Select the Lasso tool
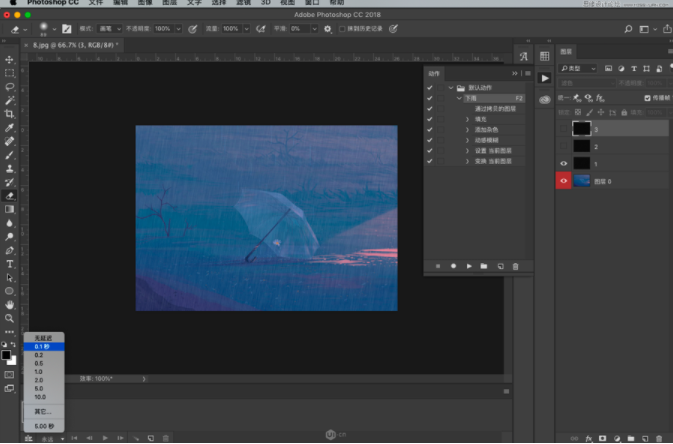The height and width of the screenshot is (444, 673). pyautogui.click(x=10, y=87)
